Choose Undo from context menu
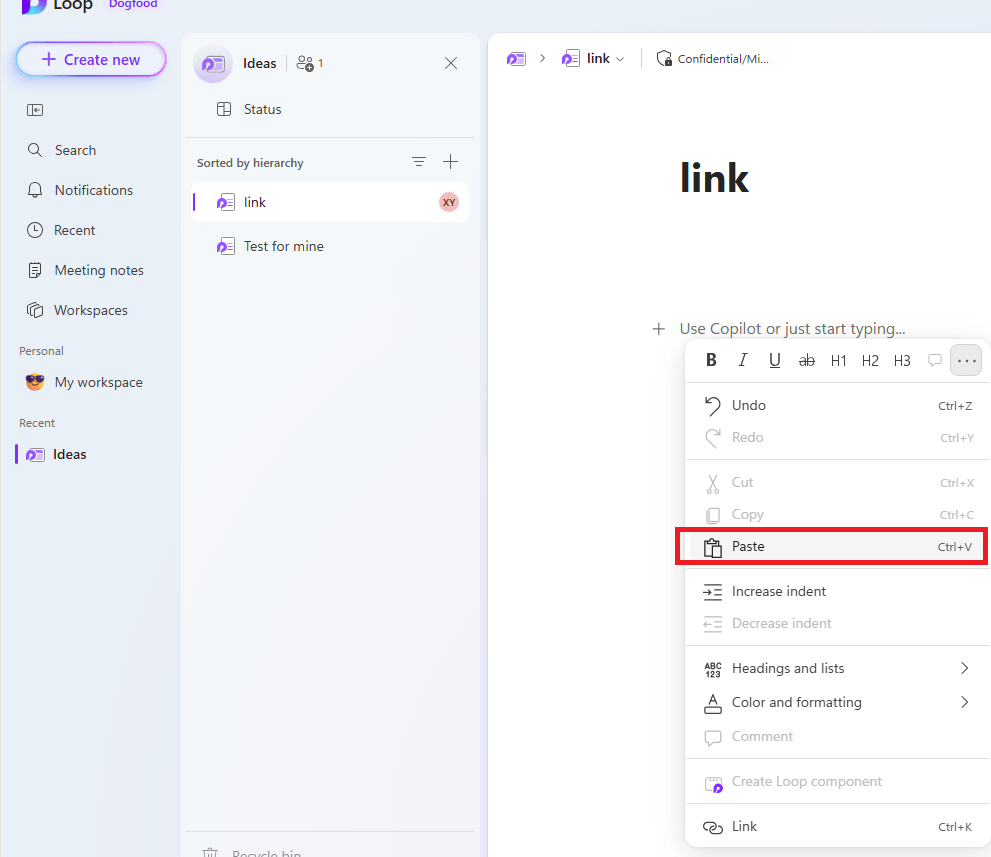This screenshot has width=991, height=857. pyautogui.click(x=838, y=406)
